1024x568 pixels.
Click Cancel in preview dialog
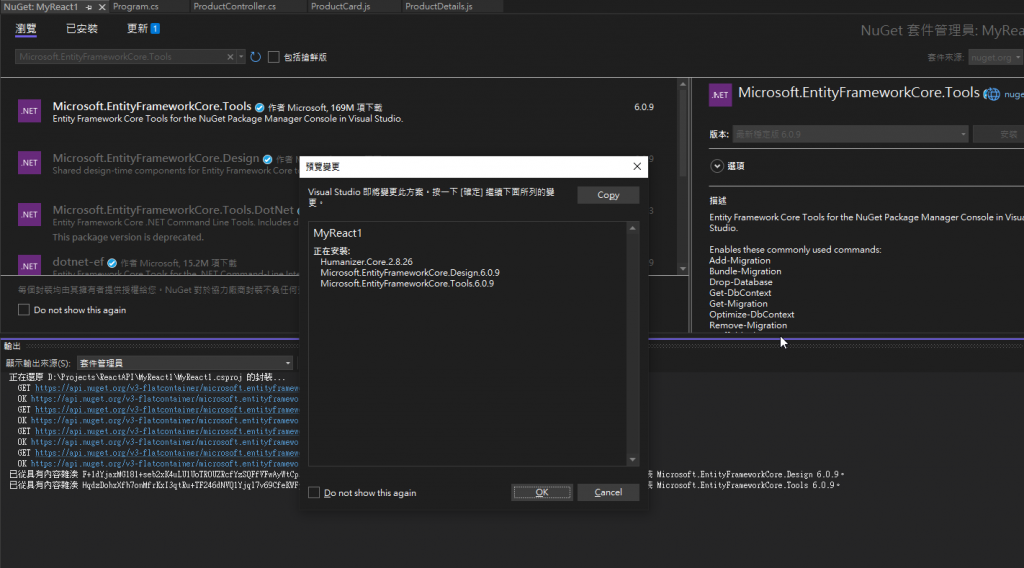point(608,492)
